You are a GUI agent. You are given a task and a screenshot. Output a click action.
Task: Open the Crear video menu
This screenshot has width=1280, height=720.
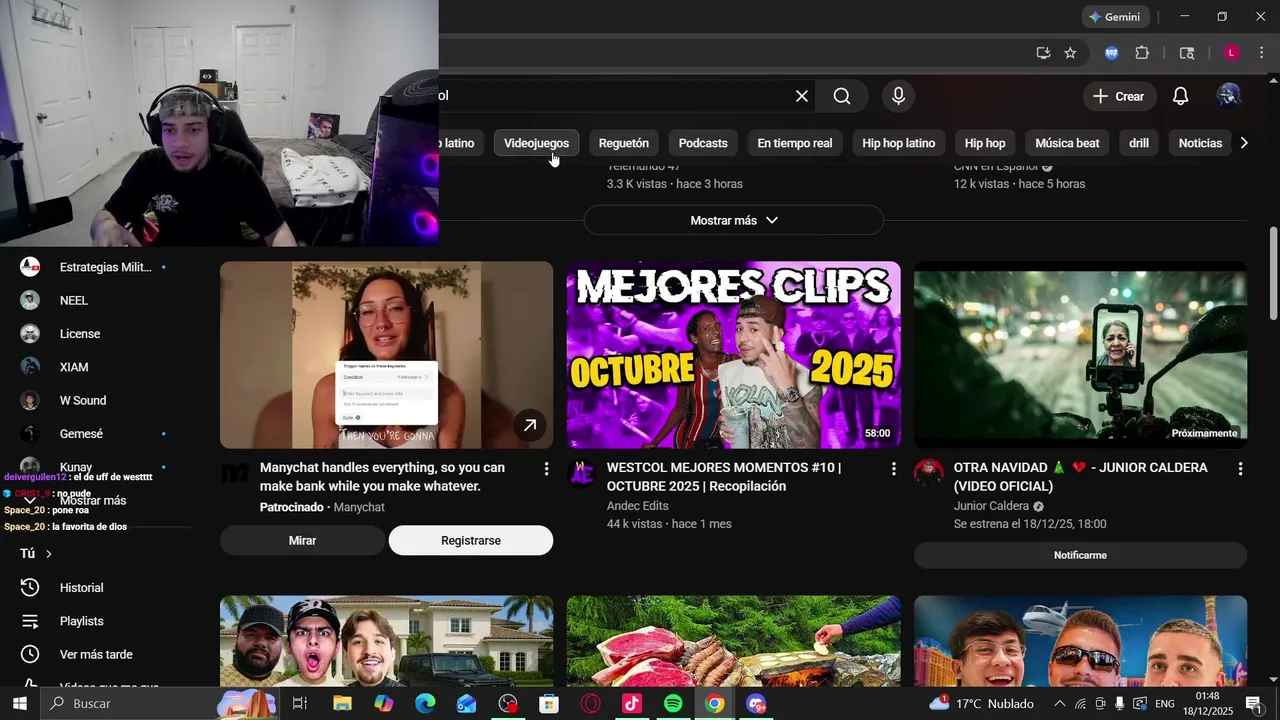point(1120,96)
